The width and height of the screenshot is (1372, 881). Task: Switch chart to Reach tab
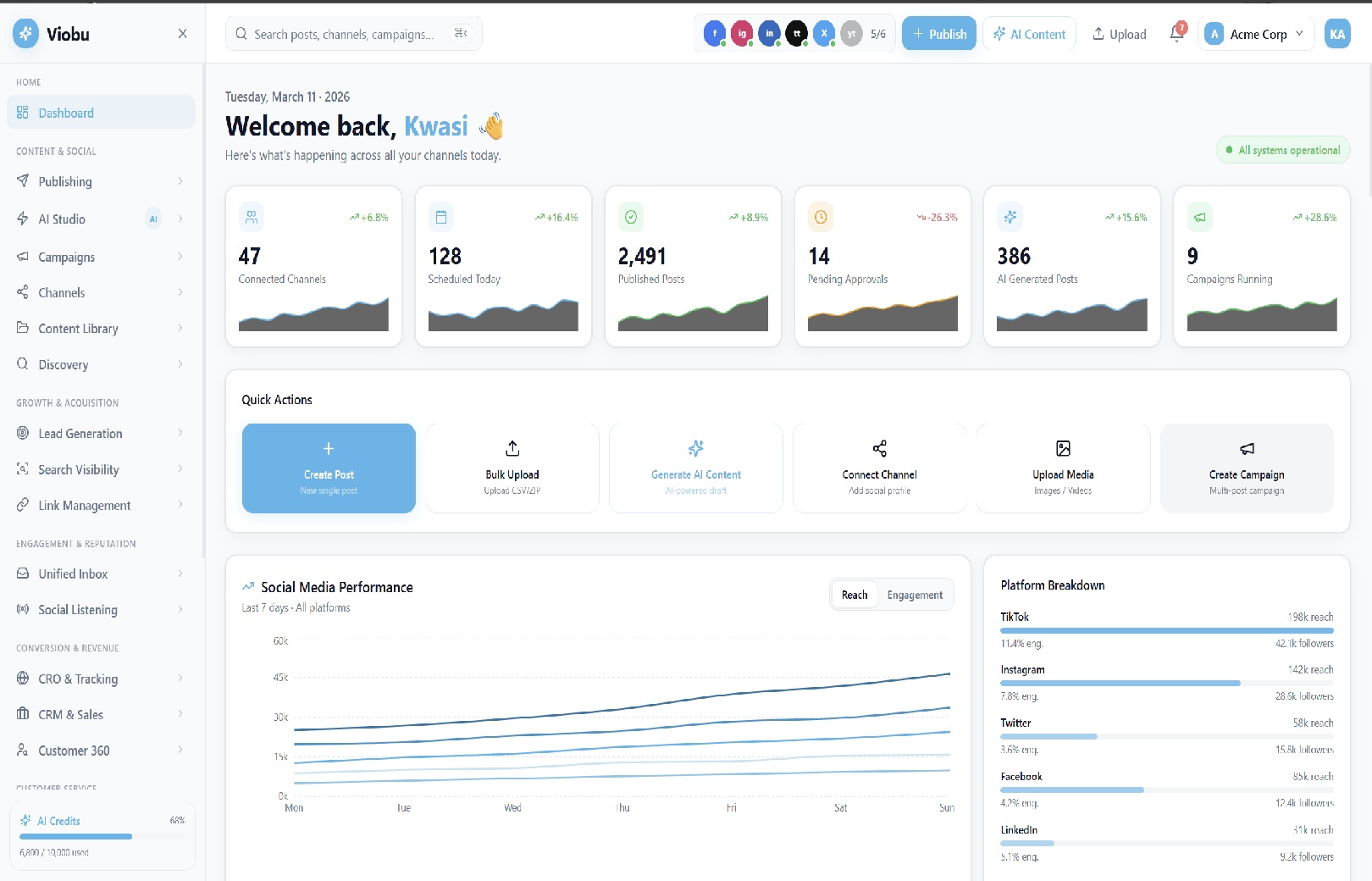pyautogui.click(x=855, y=595)
